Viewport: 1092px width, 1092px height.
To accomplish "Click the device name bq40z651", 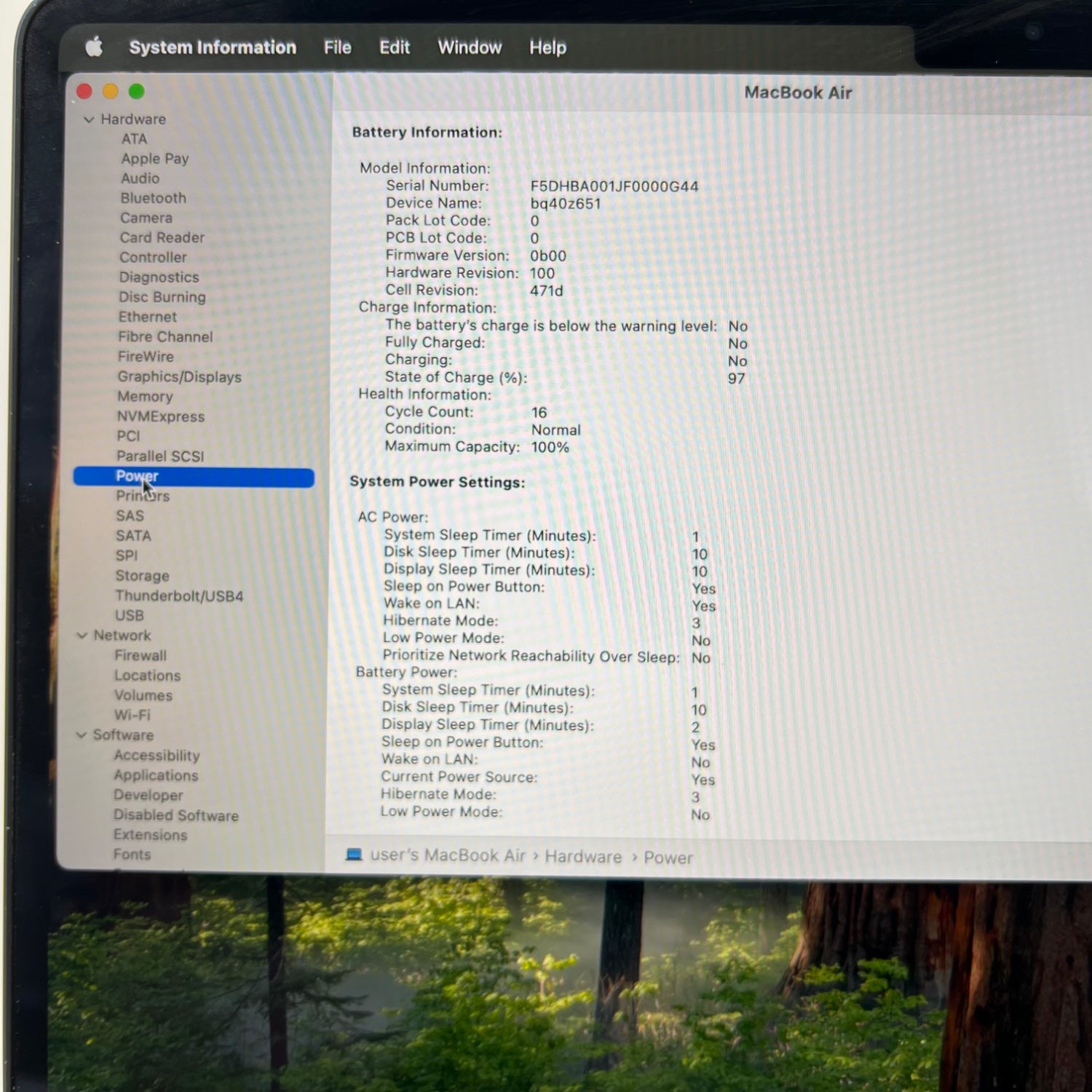I will [566, 204].
